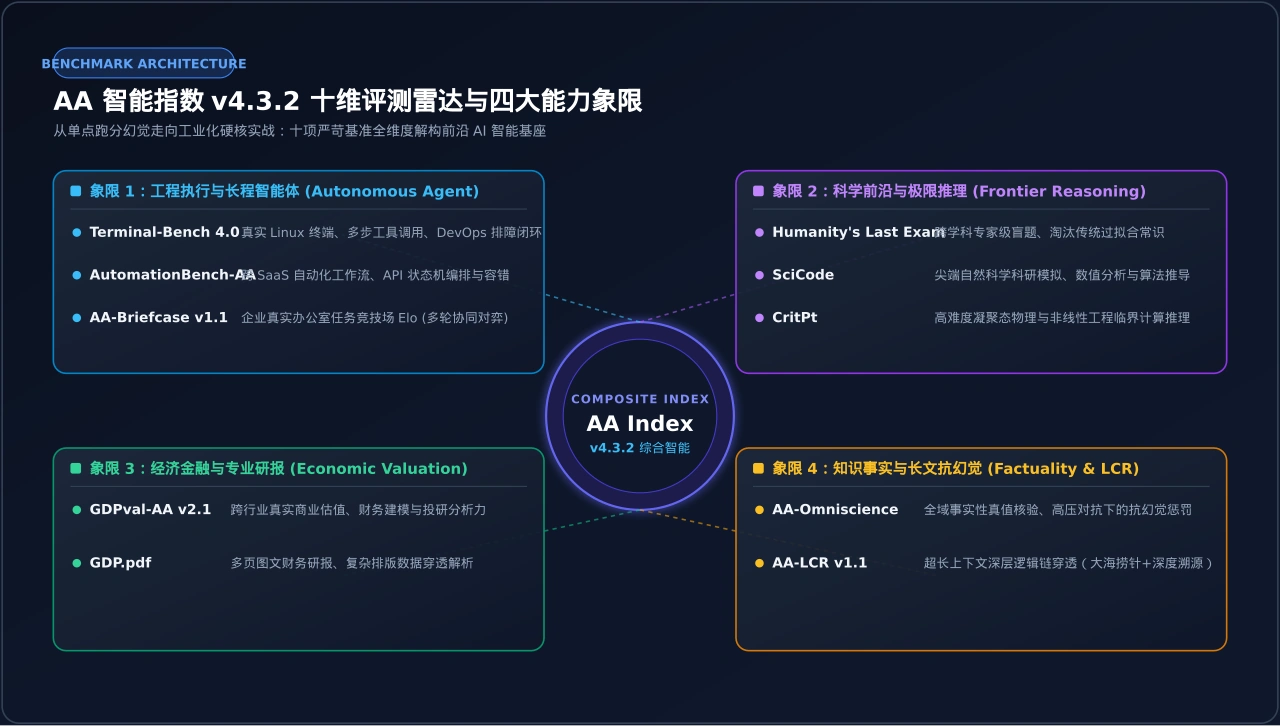The height and width of the screenshot is (726, 1280).
Task: Click the AA Index text in center circle
Action: (640, 423)
